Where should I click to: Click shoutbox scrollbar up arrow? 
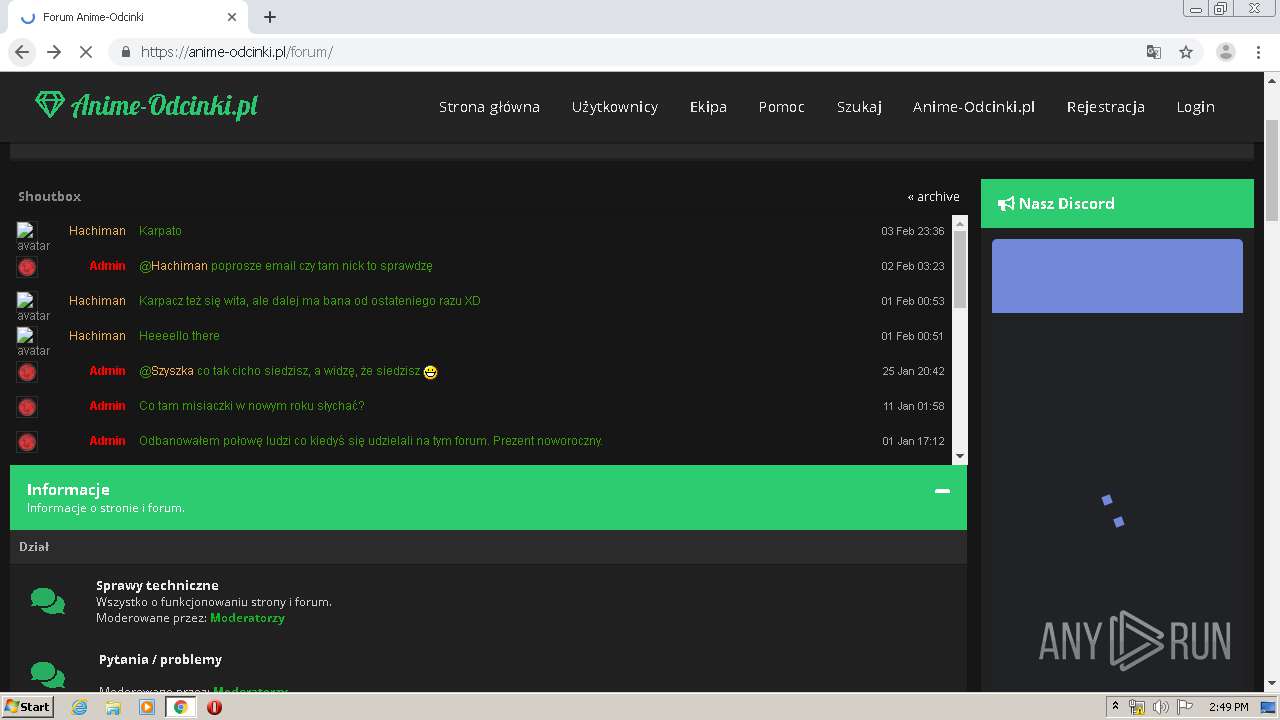(960, 222)
